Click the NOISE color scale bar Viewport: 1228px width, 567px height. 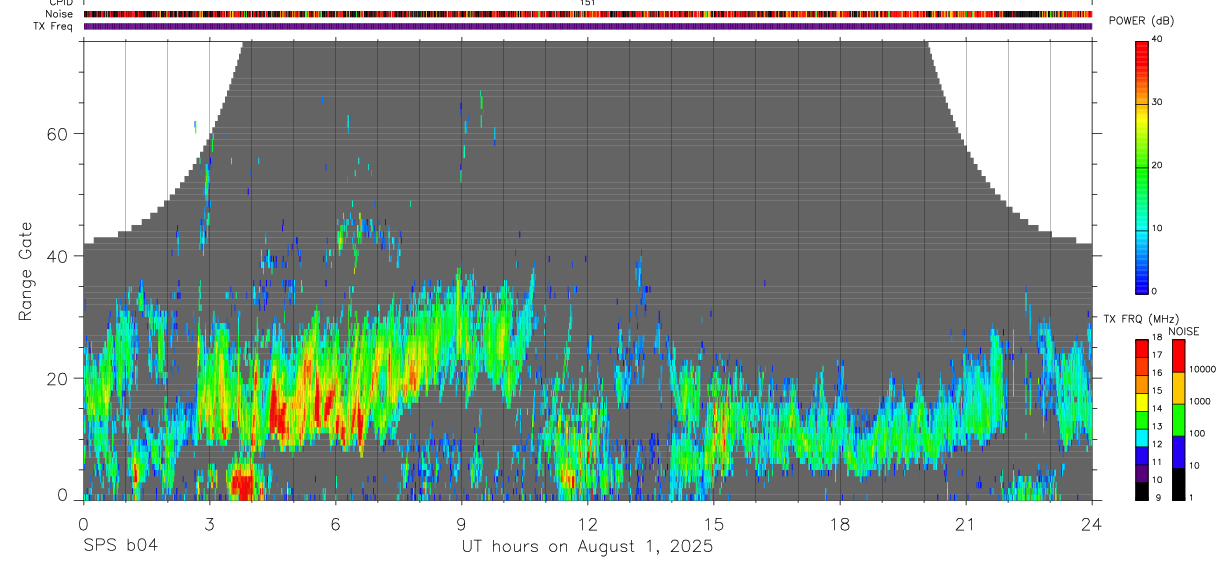coord(1178,419)
